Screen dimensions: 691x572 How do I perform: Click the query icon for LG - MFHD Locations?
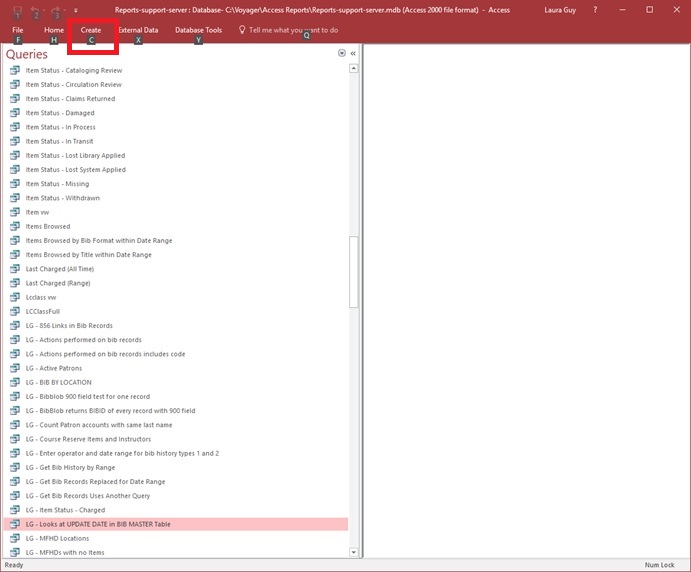pos(15,538)
